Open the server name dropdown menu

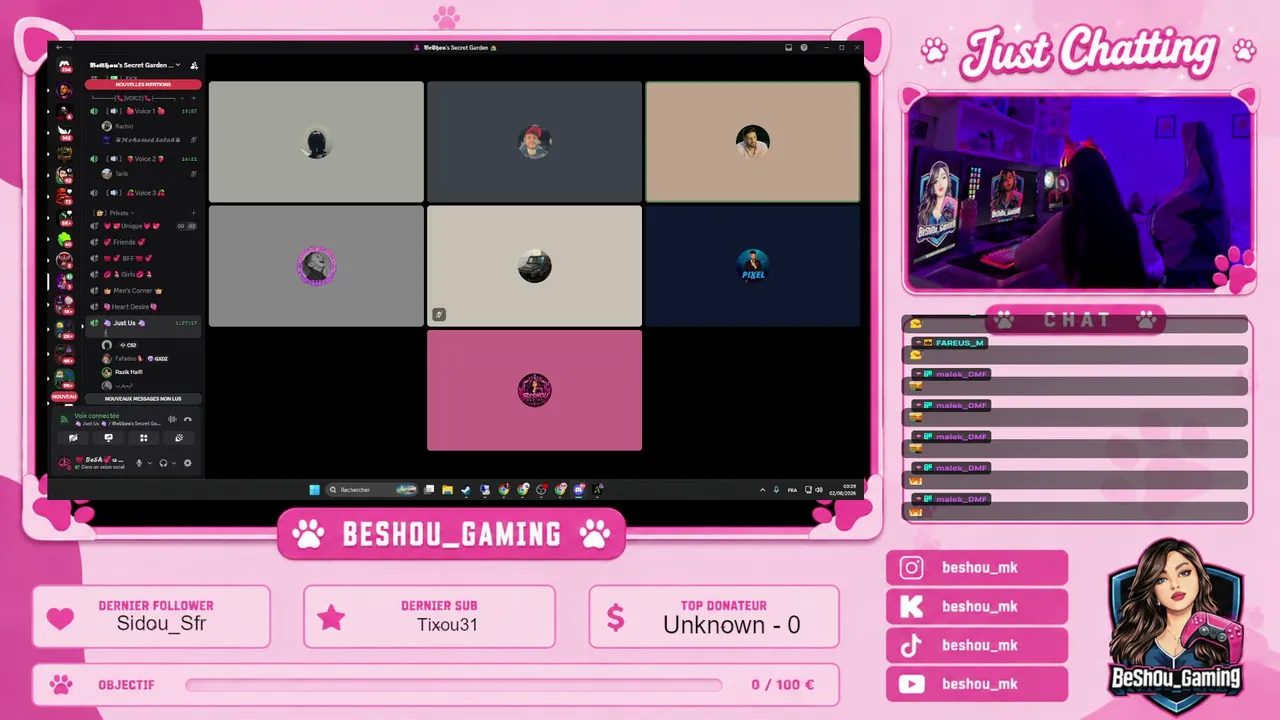tap(135, 65)
